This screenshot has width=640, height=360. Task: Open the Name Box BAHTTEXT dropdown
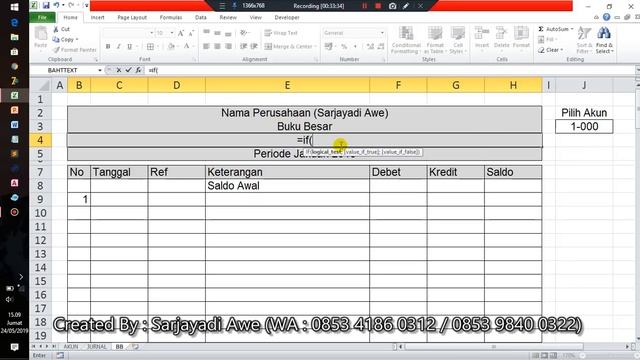point(100,70)
